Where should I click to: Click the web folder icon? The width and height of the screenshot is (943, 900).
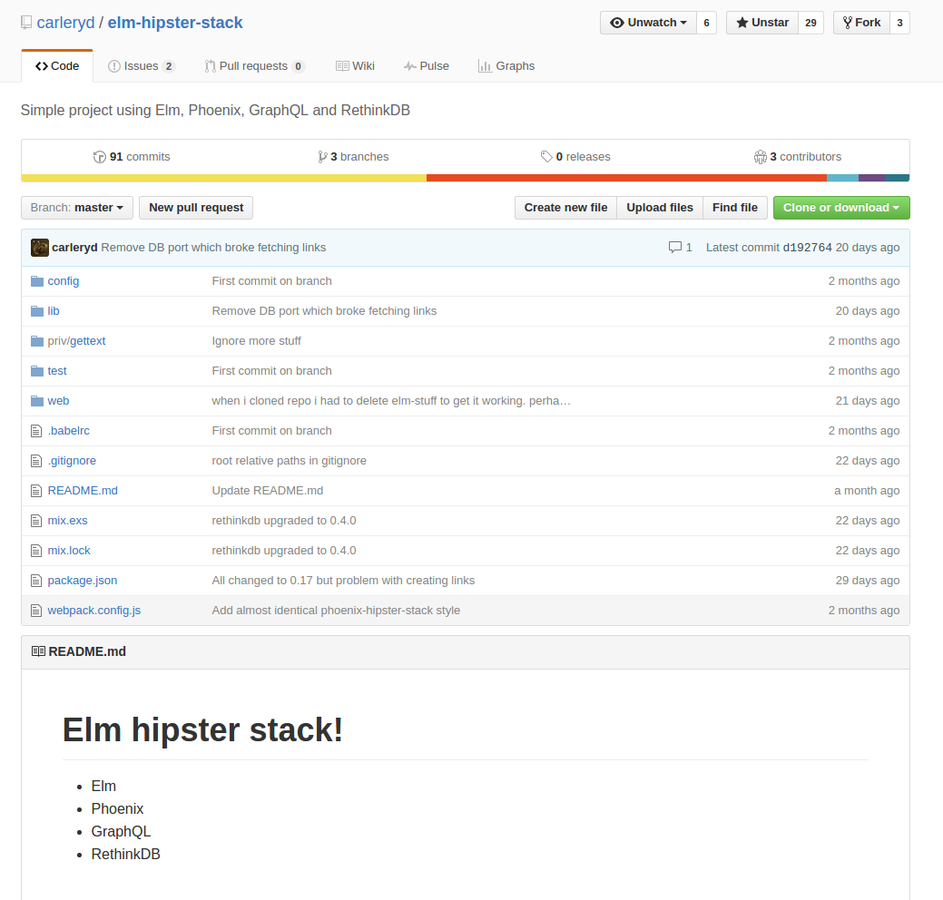click(x=37, y=401)
